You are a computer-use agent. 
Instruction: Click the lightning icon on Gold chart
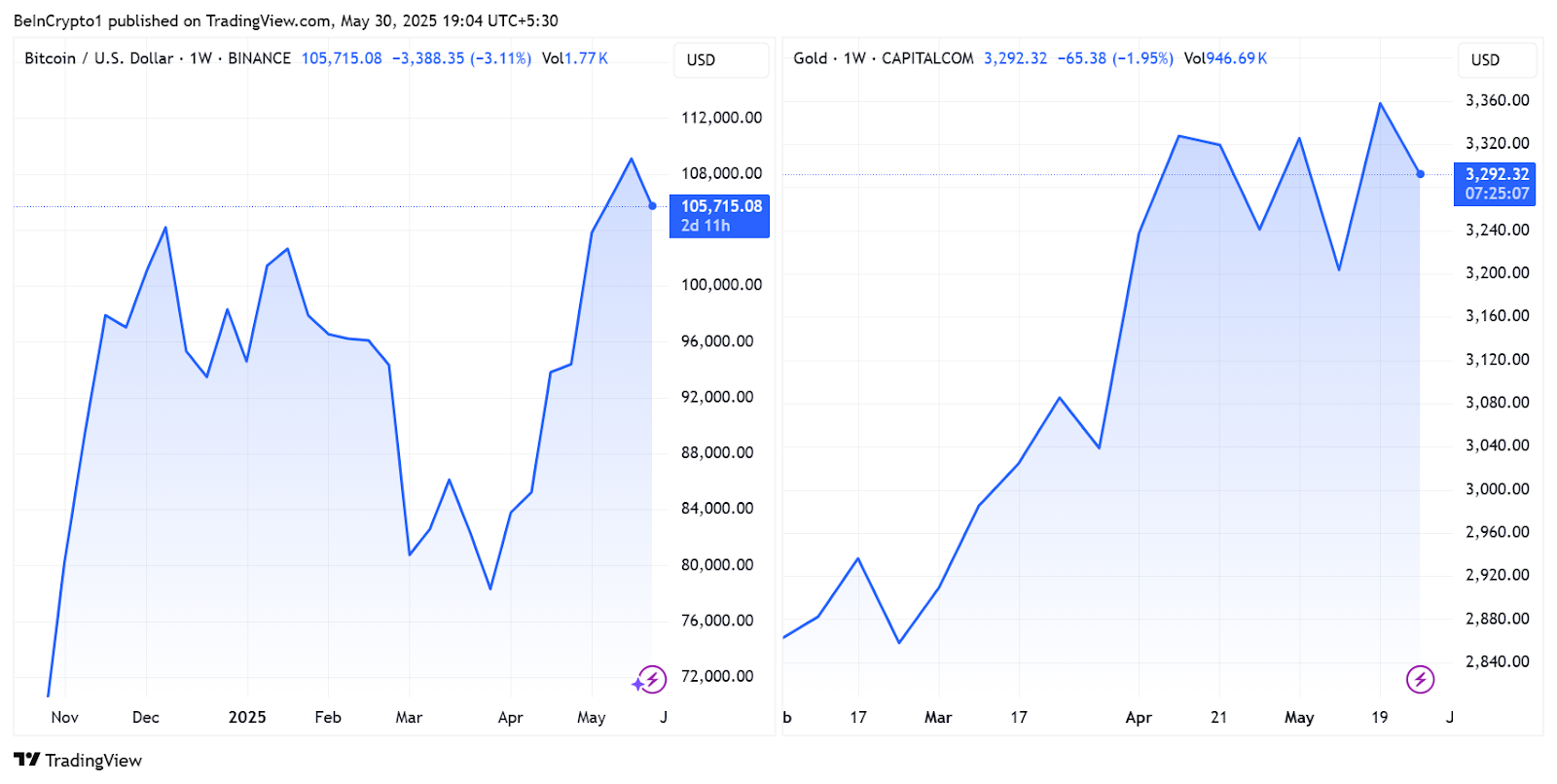click(1420, 679)
